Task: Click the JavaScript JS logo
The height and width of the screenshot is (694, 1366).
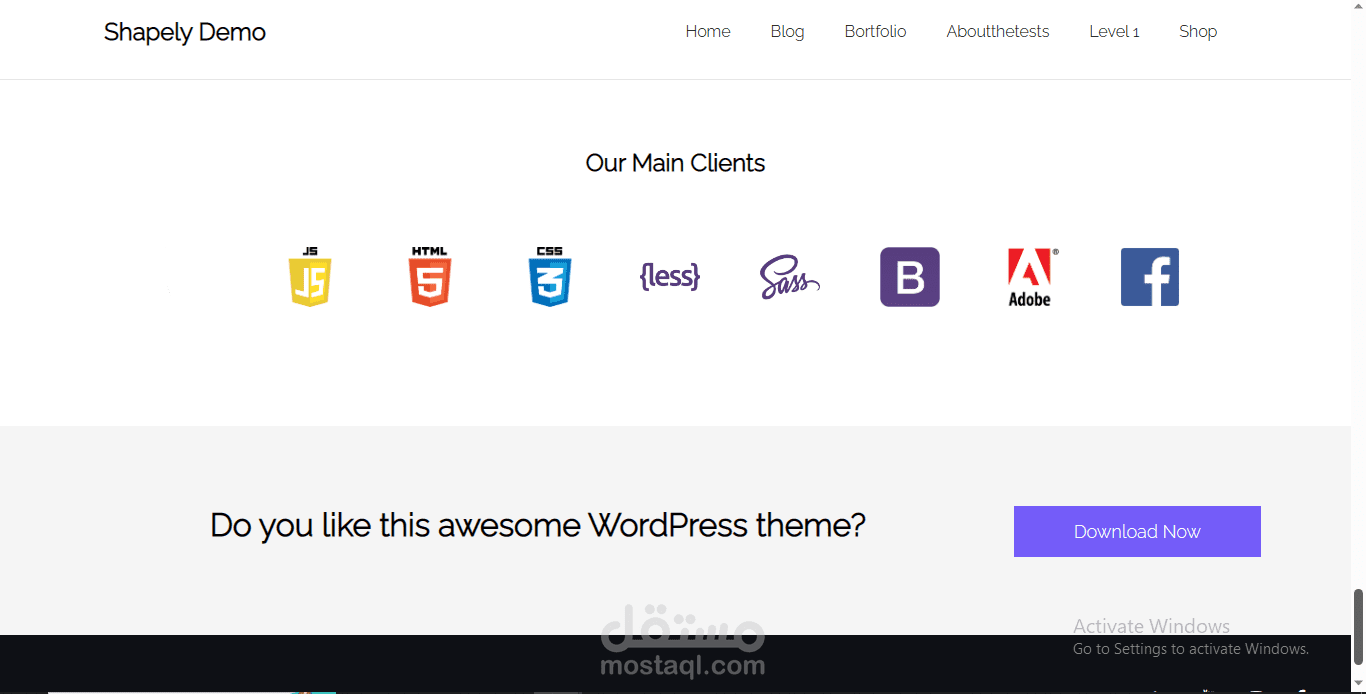Action: click(310, 277)
